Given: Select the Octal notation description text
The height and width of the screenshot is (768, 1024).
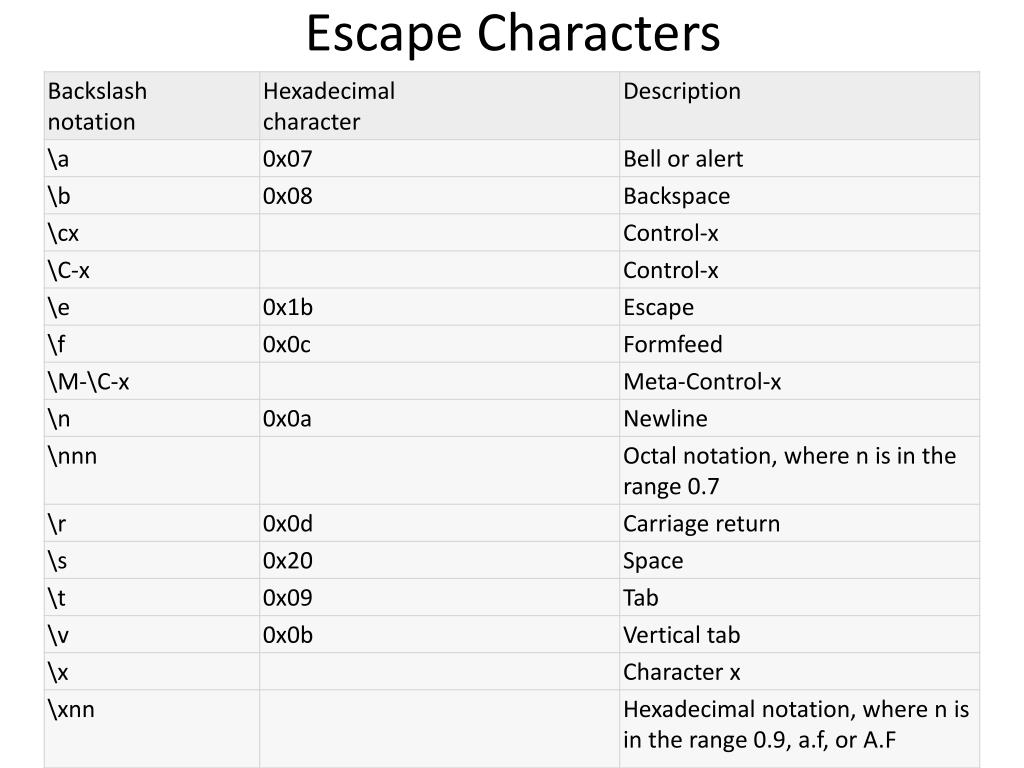Looking at the screenshot, I should pyautogui.click(x=790, y=471).
